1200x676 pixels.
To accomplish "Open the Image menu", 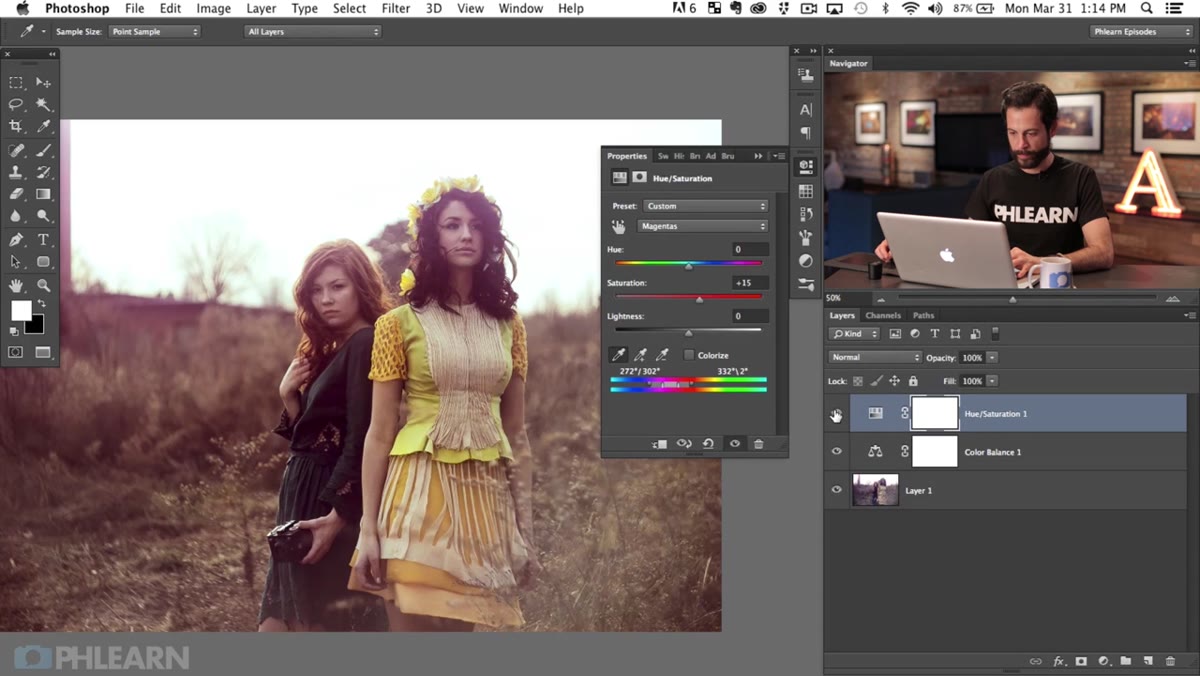I will pos(213,8).
